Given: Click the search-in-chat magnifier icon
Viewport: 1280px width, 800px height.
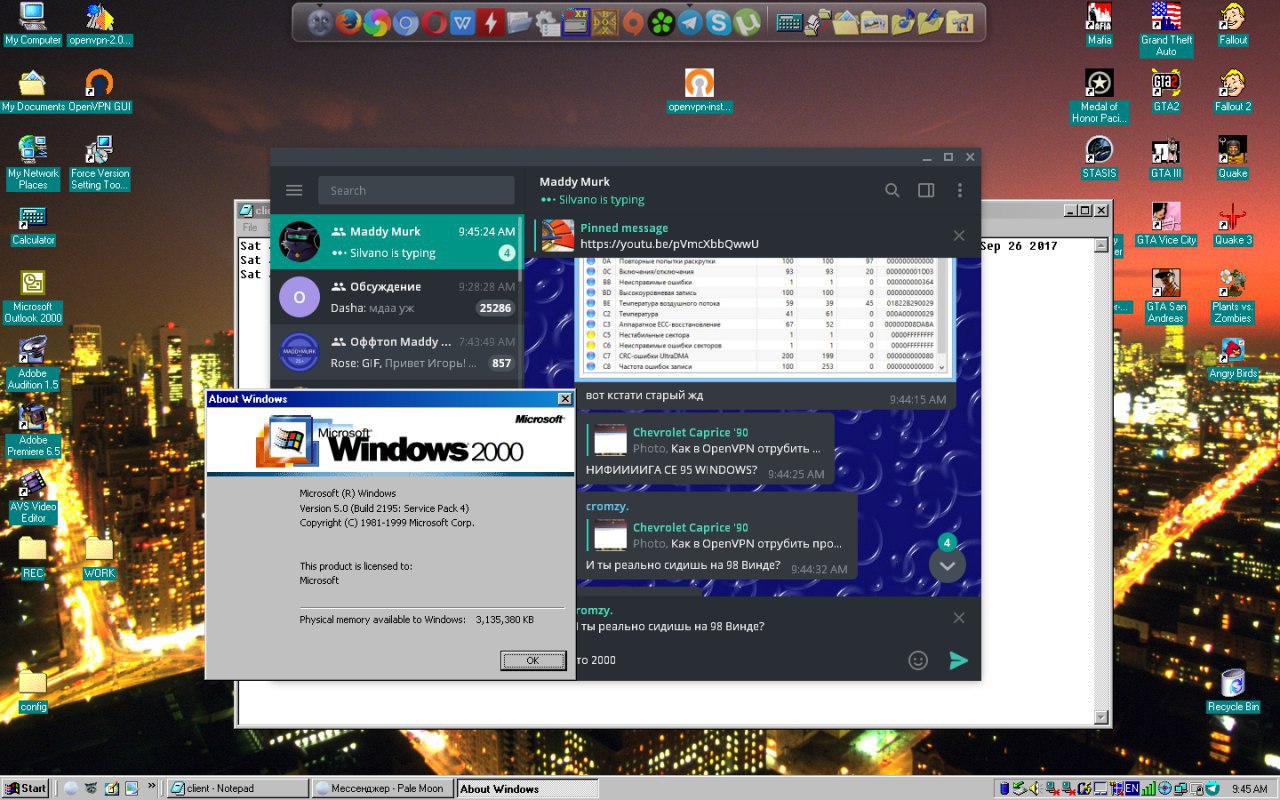Looking at the screenshot, I should click(x=892, y=190).
